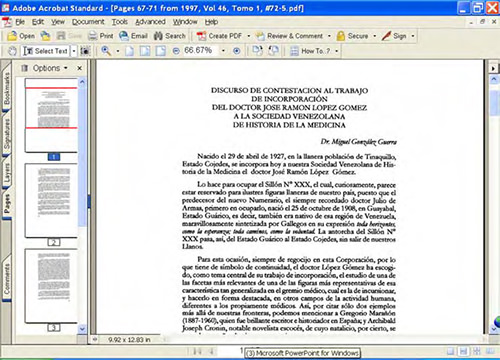Open the View menu
This screenshot has height=360, width=500.
coord(58,22)
